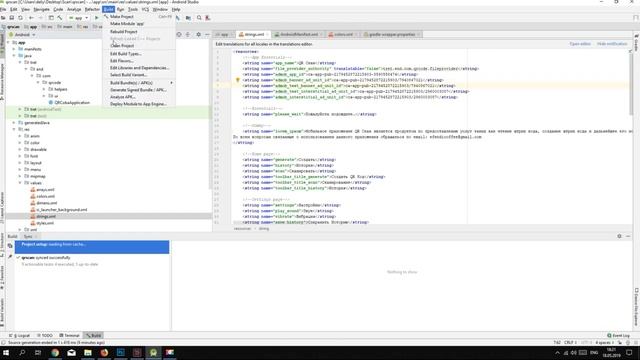Collapse the java folder node
The width and height of the screenshot is (640, 360).
[14, 56]
